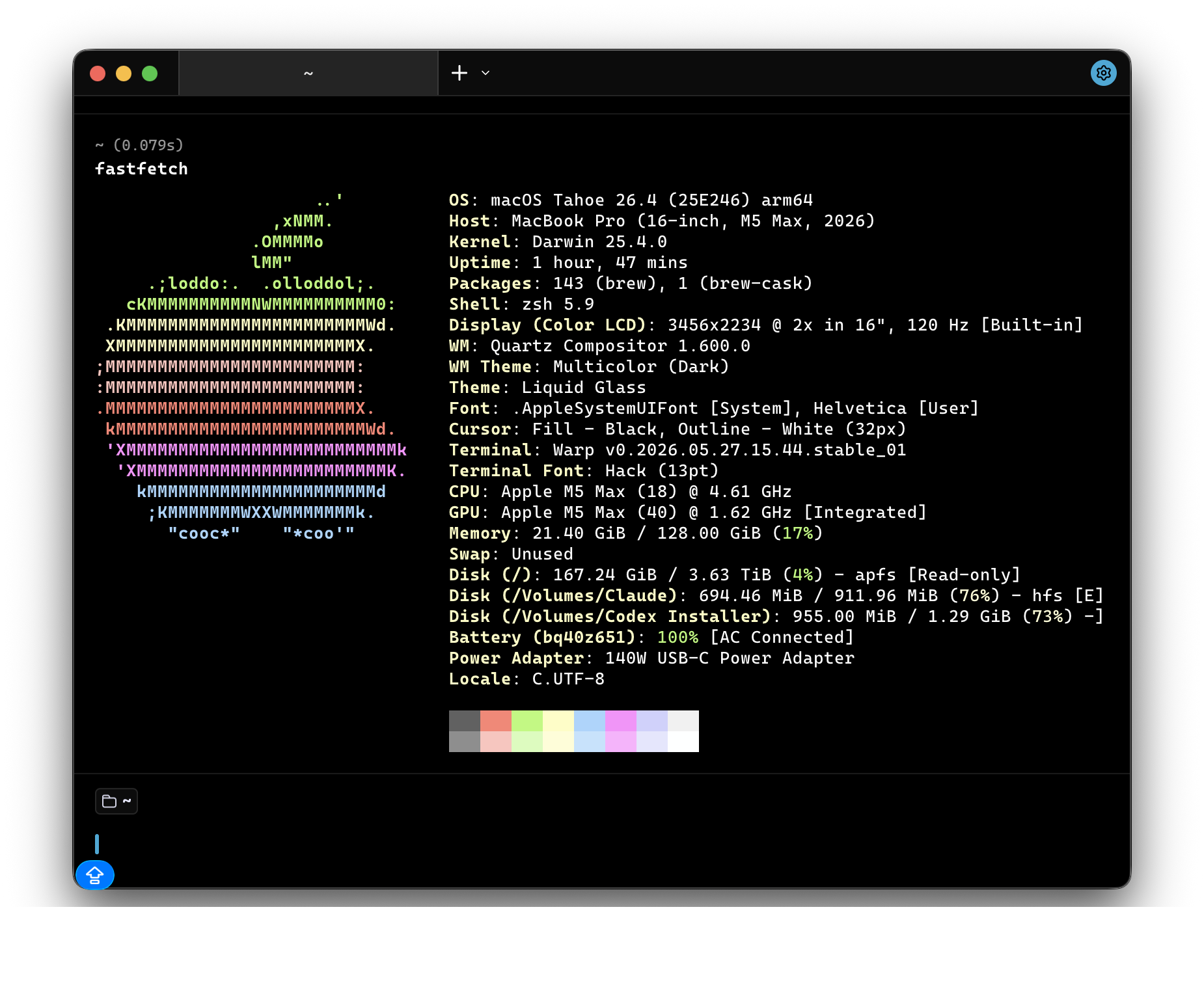The height and width of the screenshot is (985, 1204).
Task: Click the OS: macOS Tahoe 26.4 line
Action: (631, 200)
